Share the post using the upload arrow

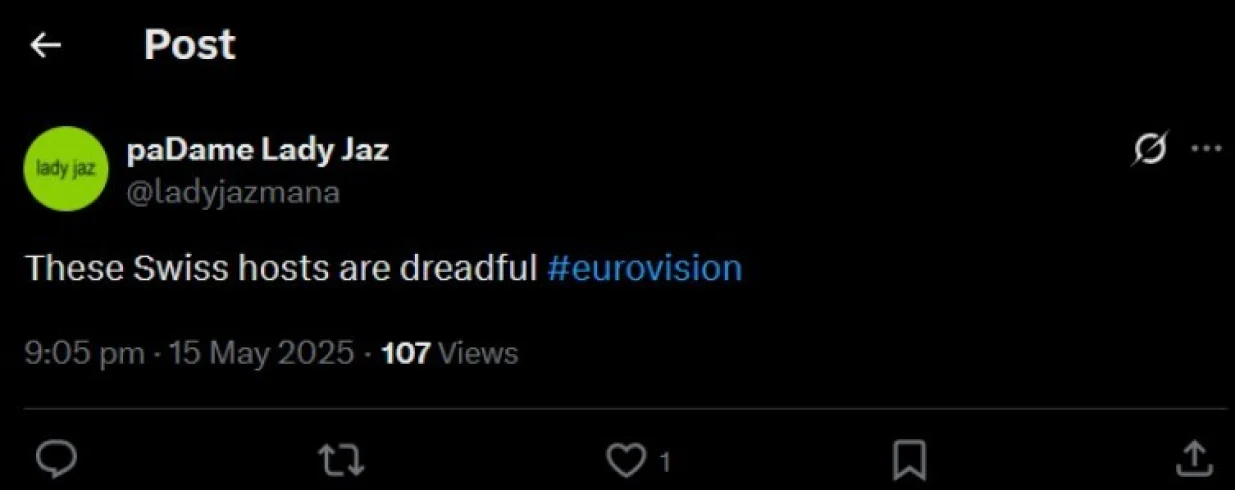click(x=1192, y=459)
